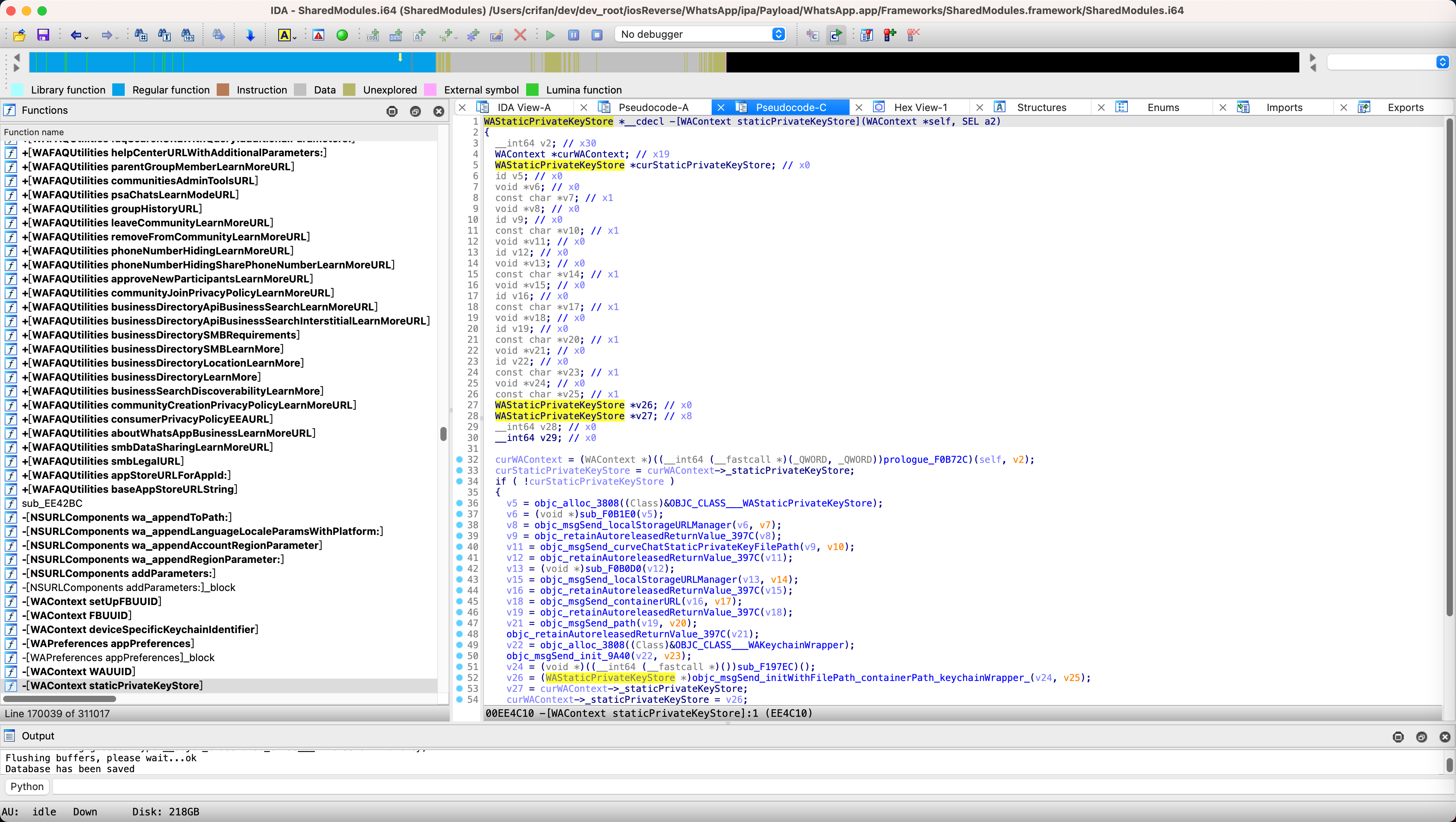Jump back with the left arrow

[76, 35]
